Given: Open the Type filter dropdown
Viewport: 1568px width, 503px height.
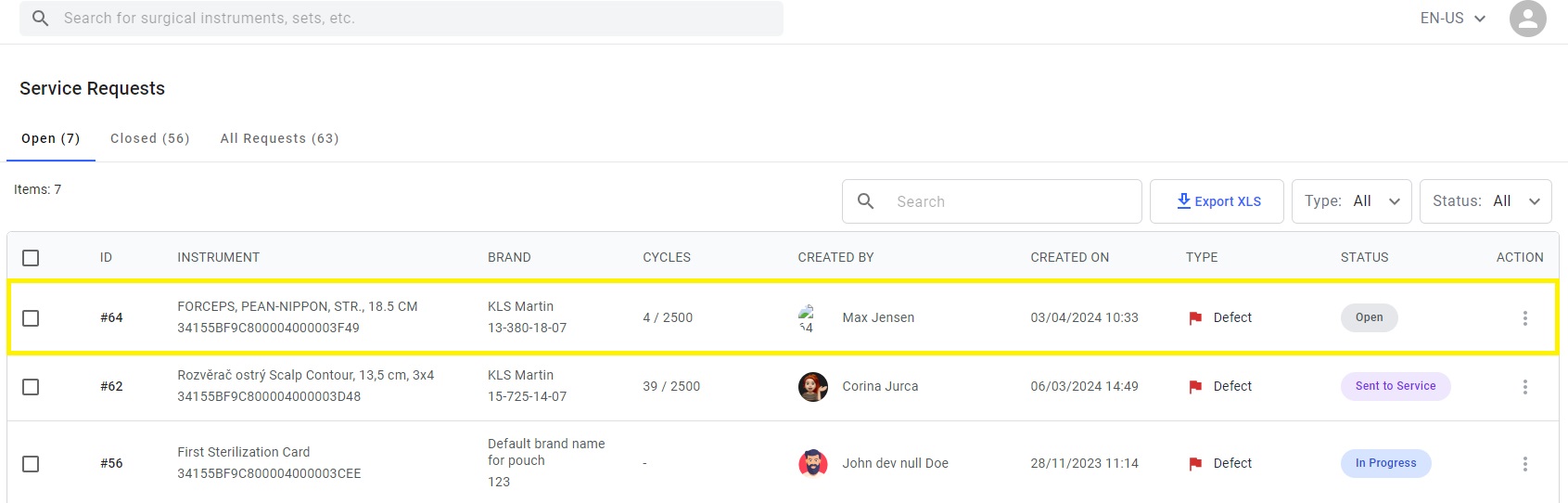Looking at the screenshot, I should 1352,201.
